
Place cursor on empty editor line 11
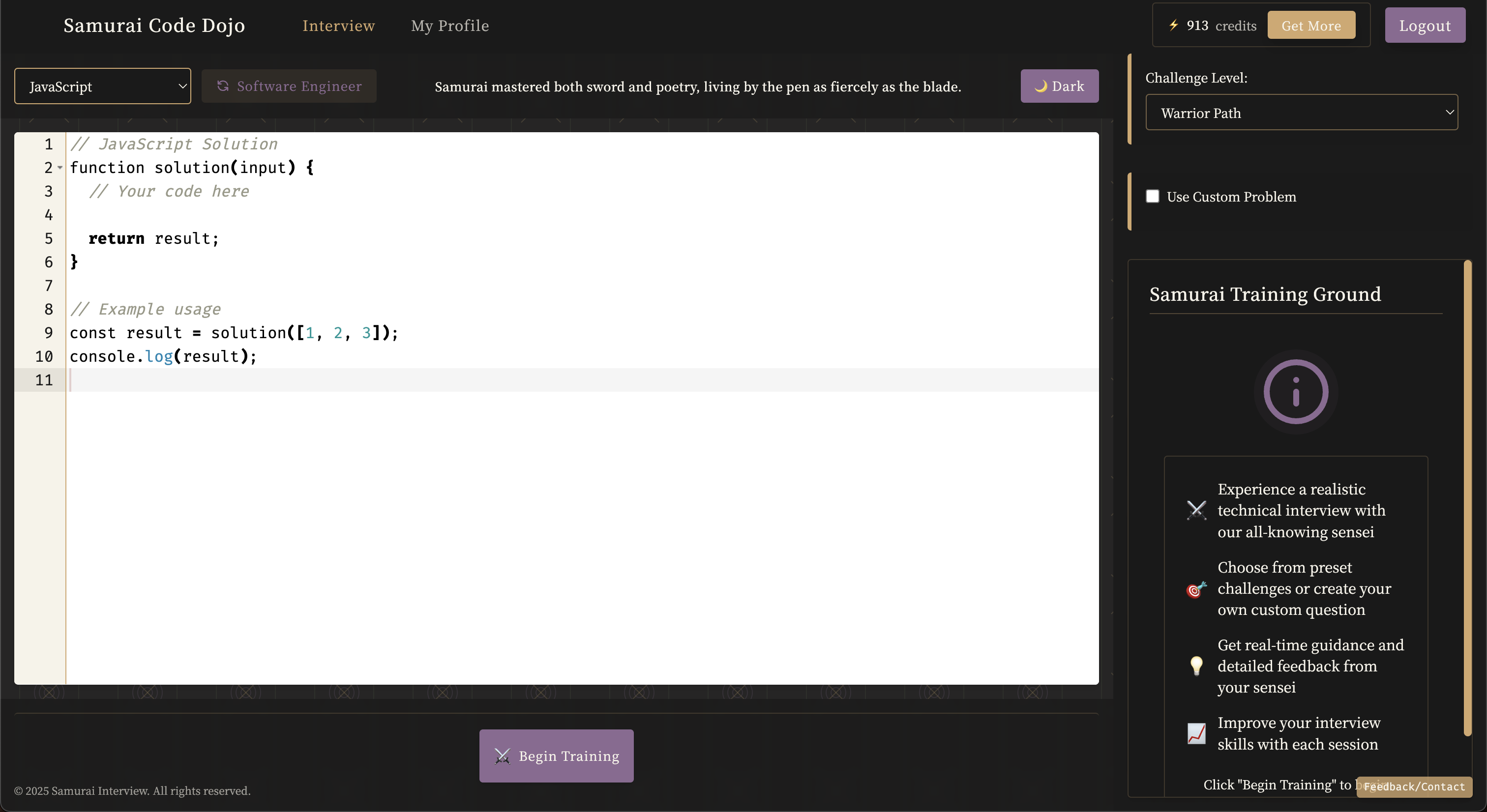pyautogui.click(x=582, y=380)
